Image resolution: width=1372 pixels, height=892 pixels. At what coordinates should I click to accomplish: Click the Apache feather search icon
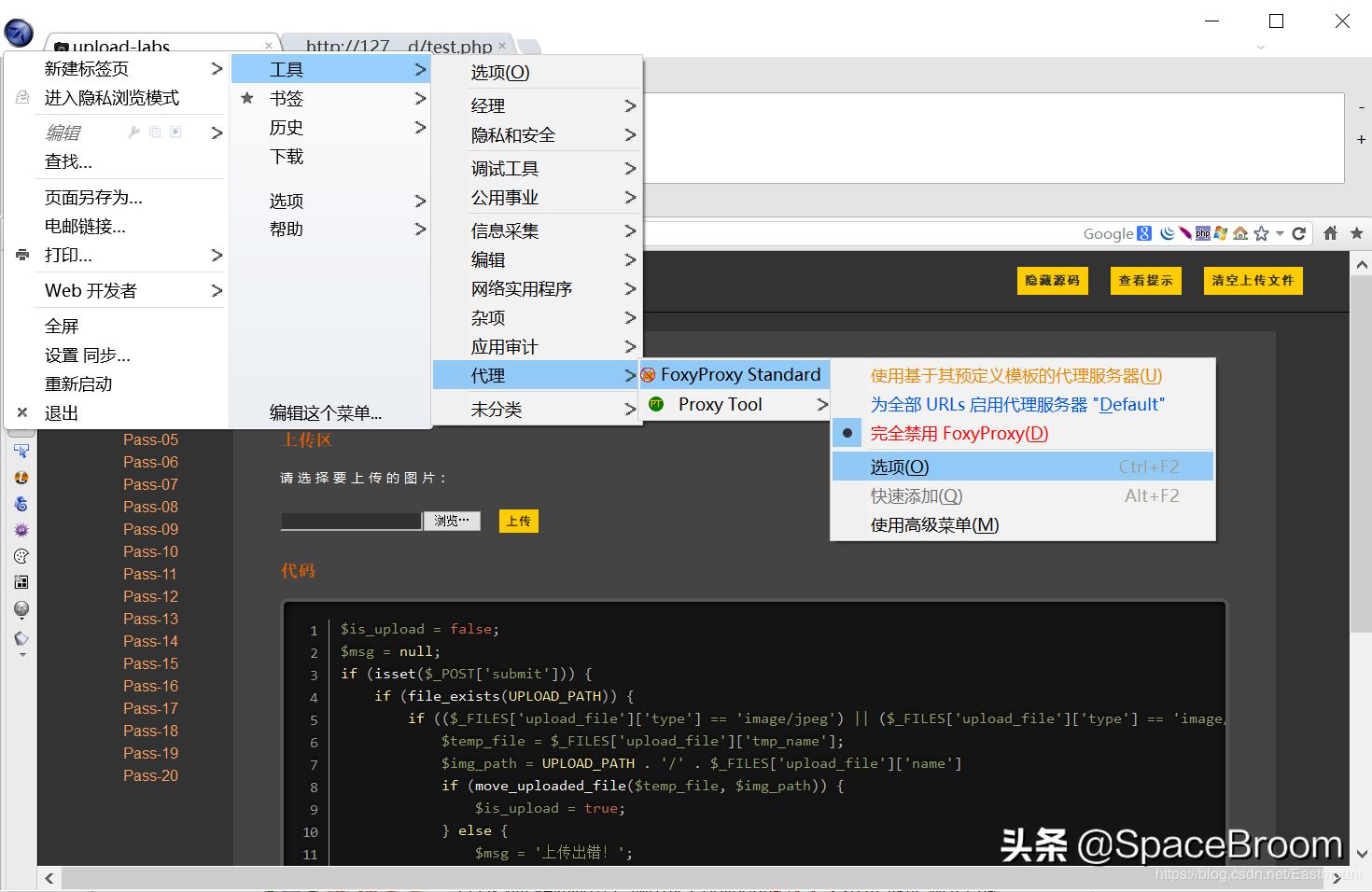(1183, 233)
